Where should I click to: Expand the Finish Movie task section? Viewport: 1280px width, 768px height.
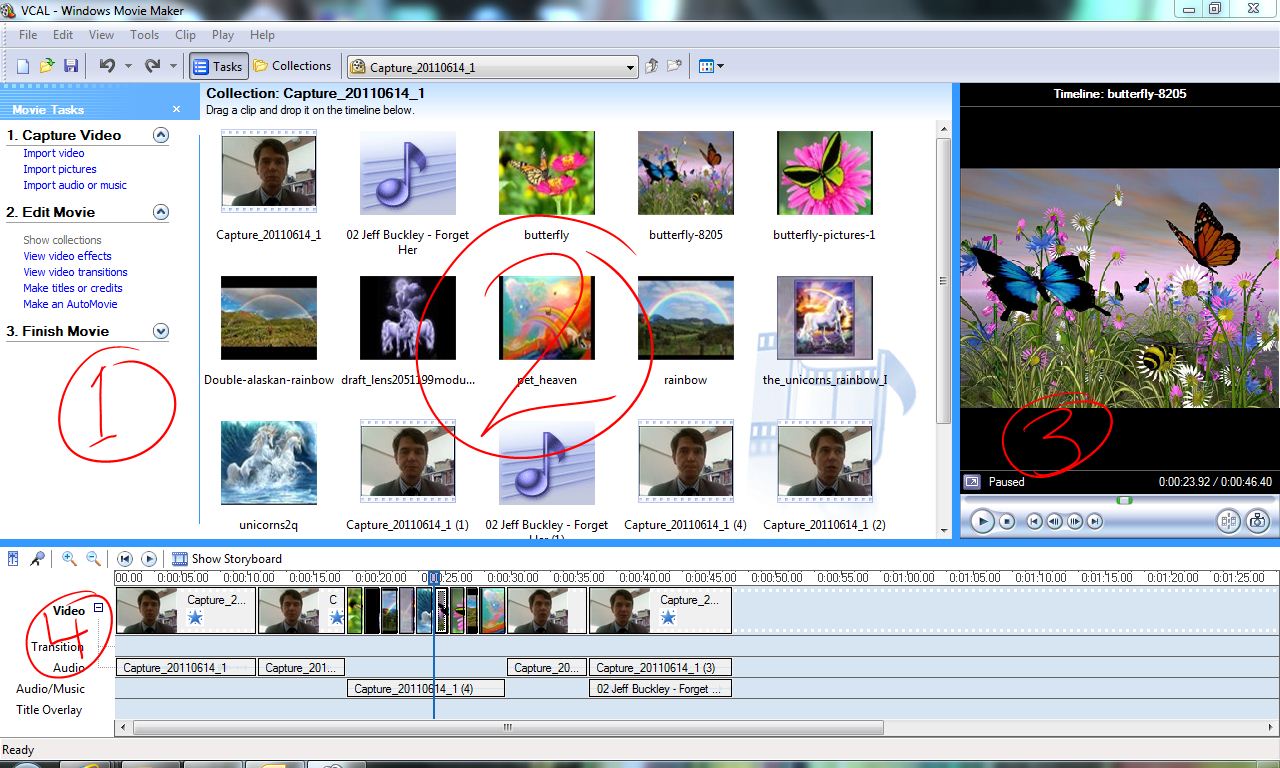coord(161,331)
